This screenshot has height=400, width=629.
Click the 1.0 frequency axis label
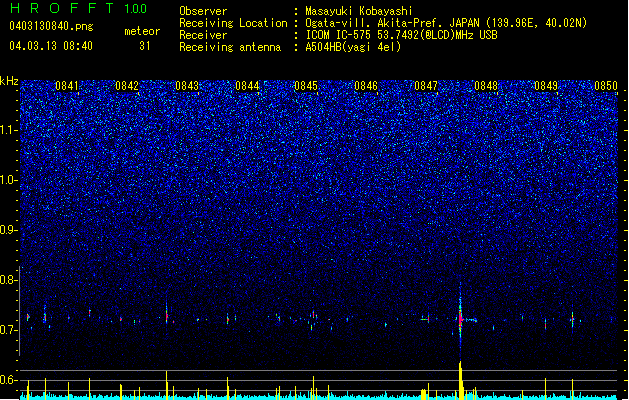pyautogui.click(x=9, y=180)
